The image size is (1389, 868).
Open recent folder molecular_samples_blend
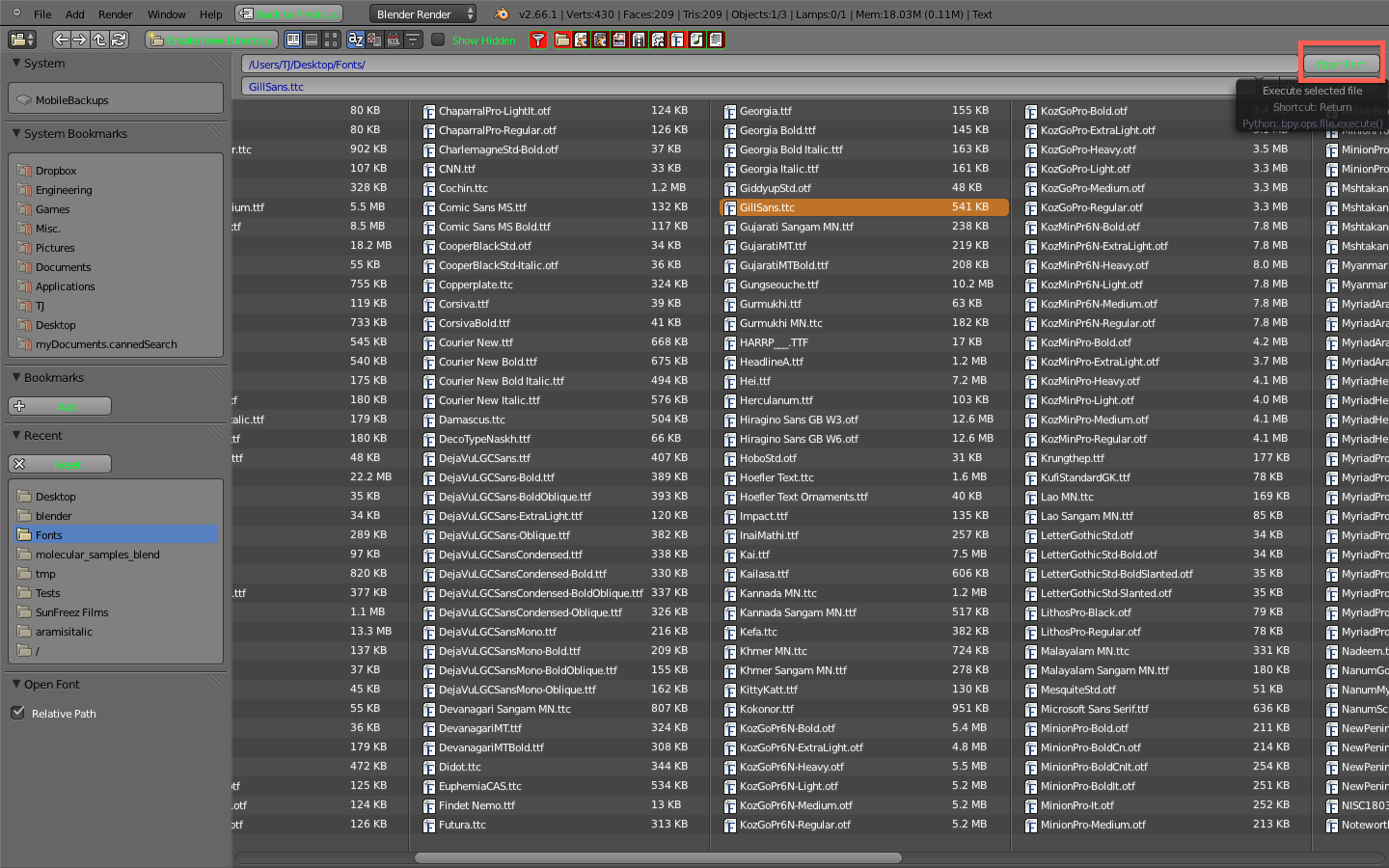click(x=97, y=555)
